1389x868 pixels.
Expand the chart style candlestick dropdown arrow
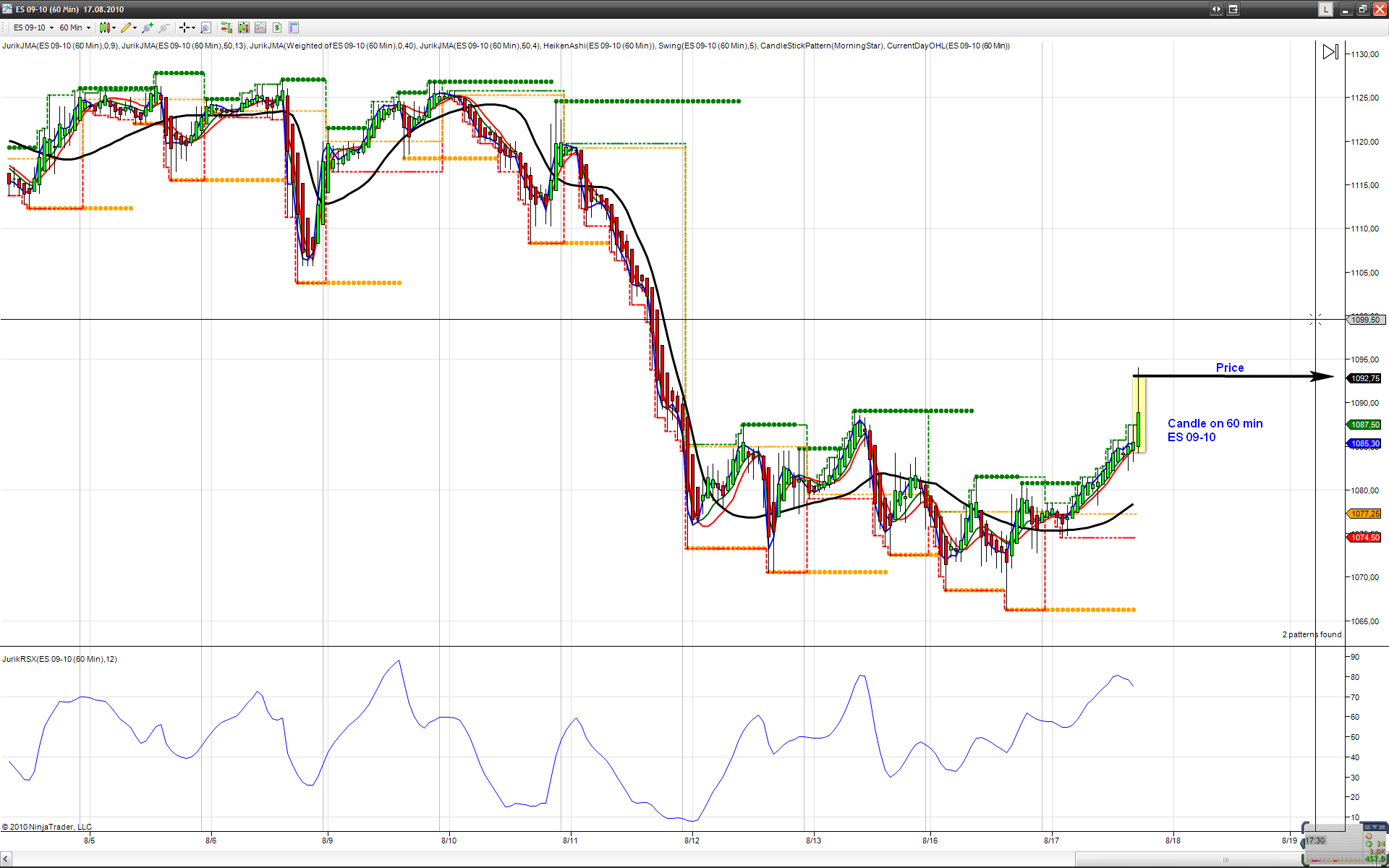click(114, 27)
